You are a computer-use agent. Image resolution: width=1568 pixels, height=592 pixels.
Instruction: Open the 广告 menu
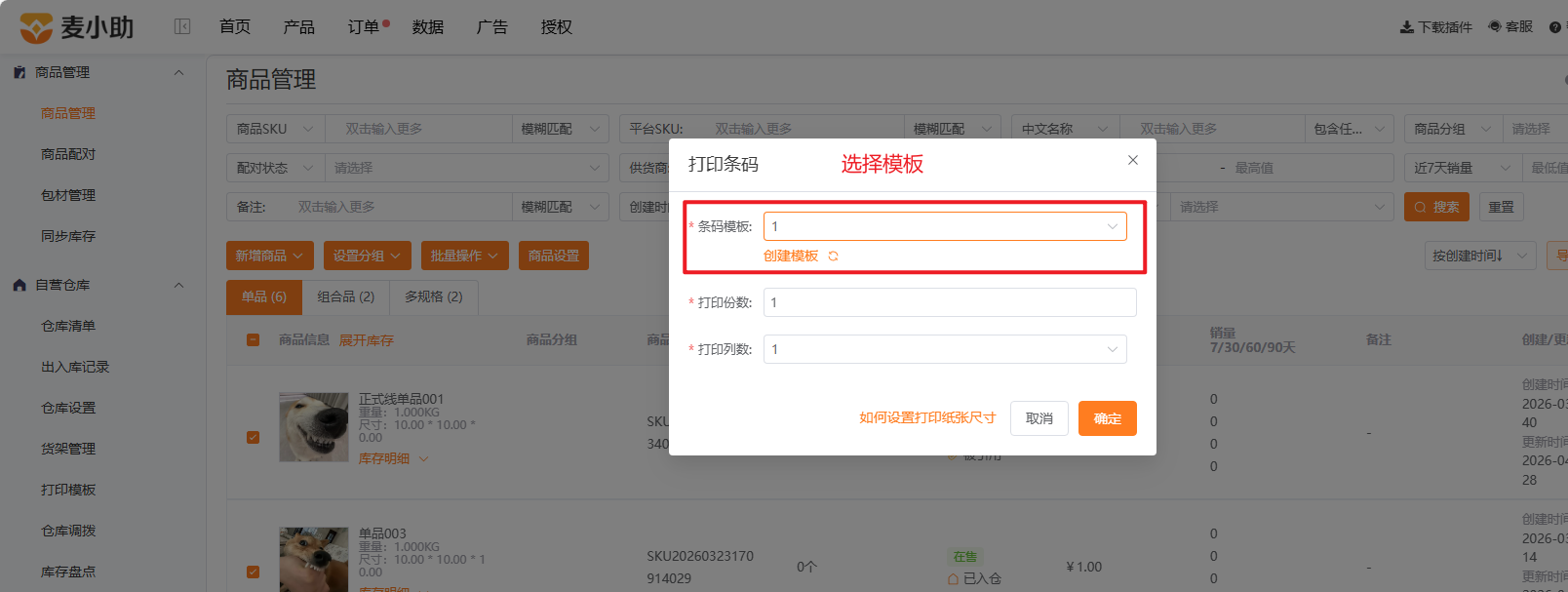point(492,27)
